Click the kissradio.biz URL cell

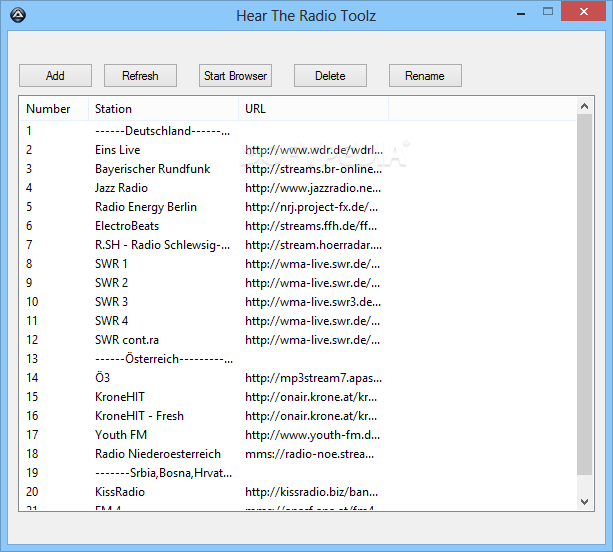[312, 492]
